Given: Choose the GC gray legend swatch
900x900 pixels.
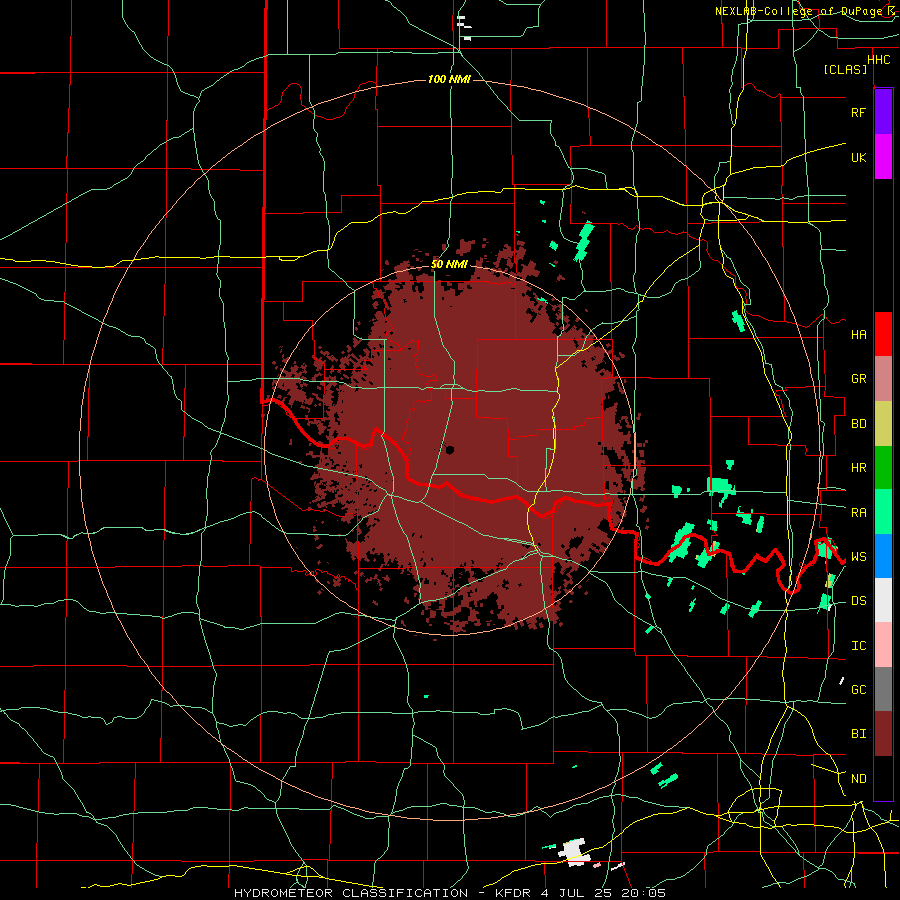Looking at the screenshot, I should (883, 689).
